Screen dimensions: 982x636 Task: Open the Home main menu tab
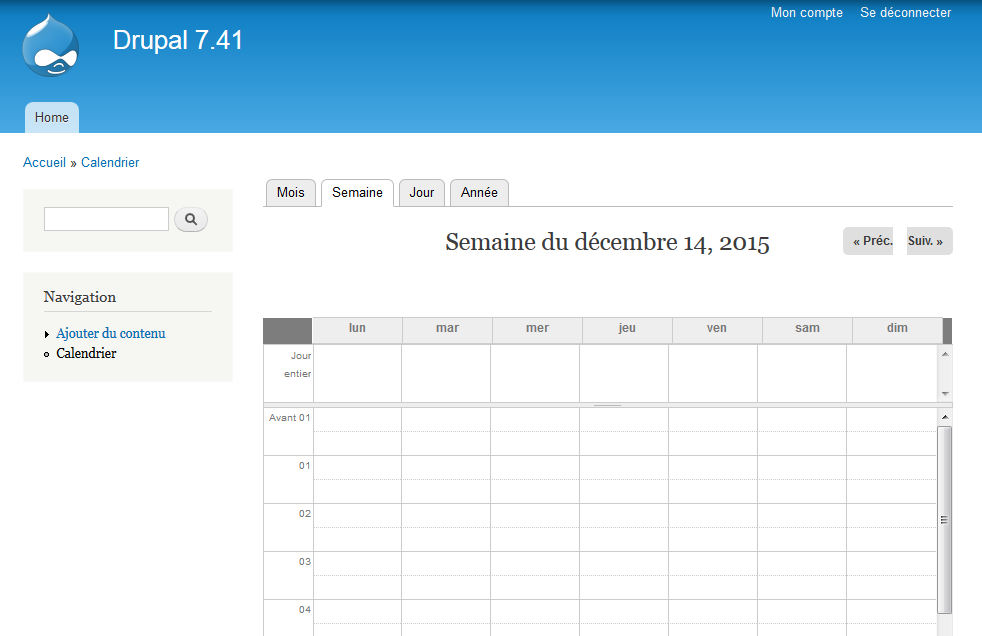[52, 118]
